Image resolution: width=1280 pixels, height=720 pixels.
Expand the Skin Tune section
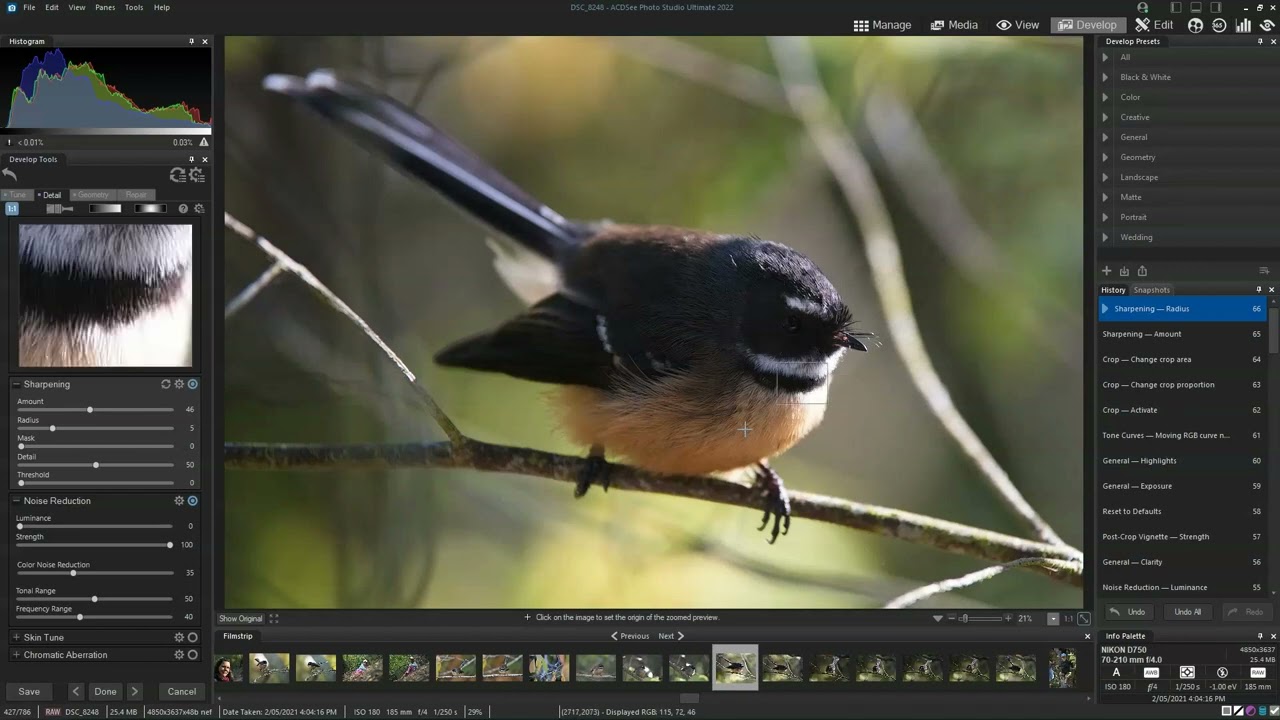[16, 637]
